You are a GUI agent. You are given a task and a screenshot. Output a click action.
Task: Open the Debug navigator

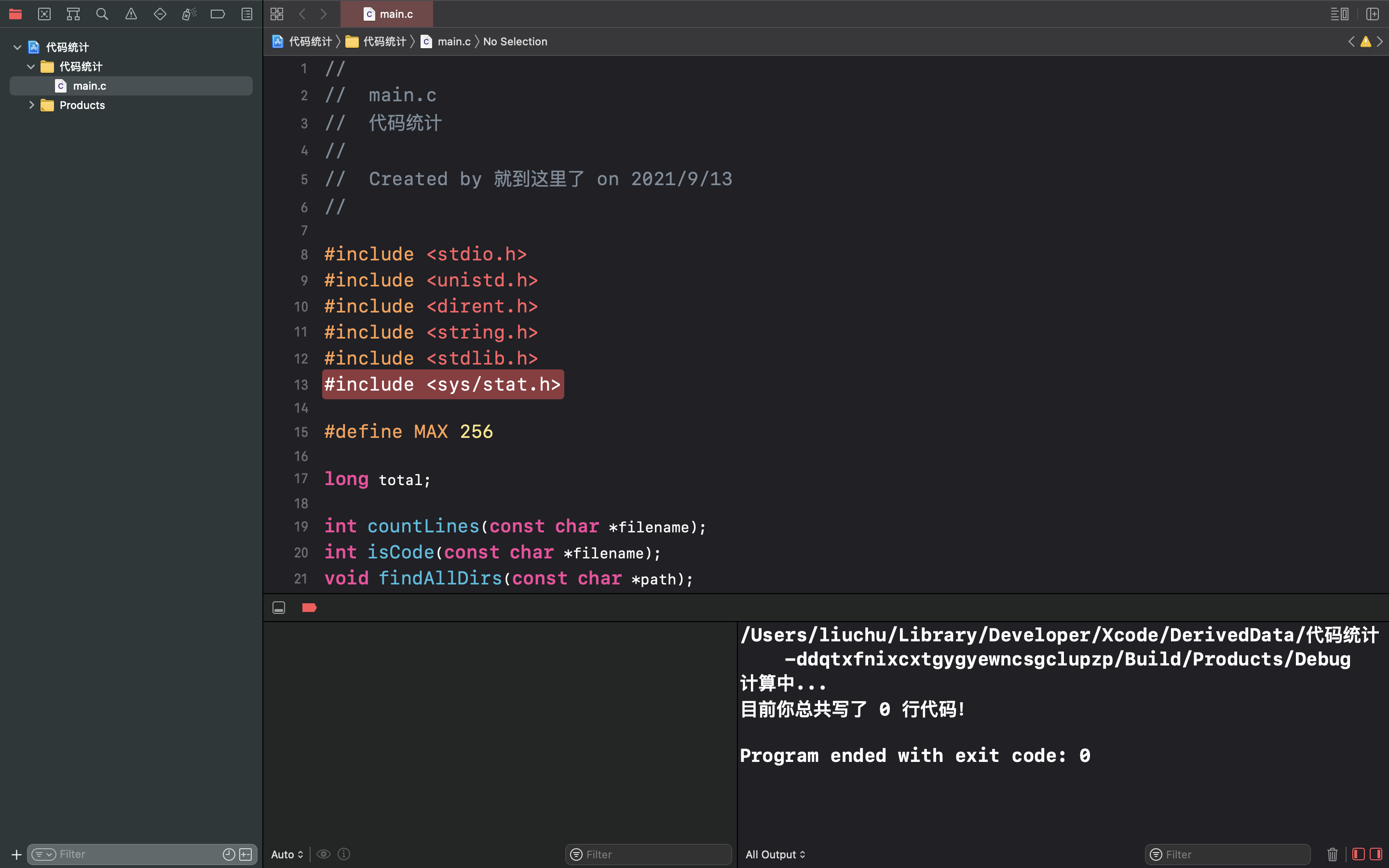pos(189,14)
